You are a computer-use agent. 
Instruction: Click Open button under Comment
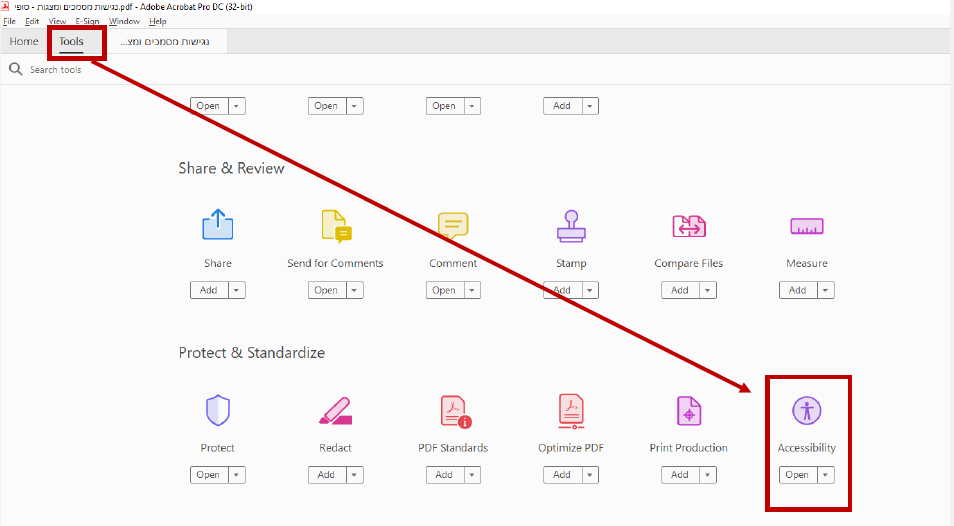[x=444, y=290]
